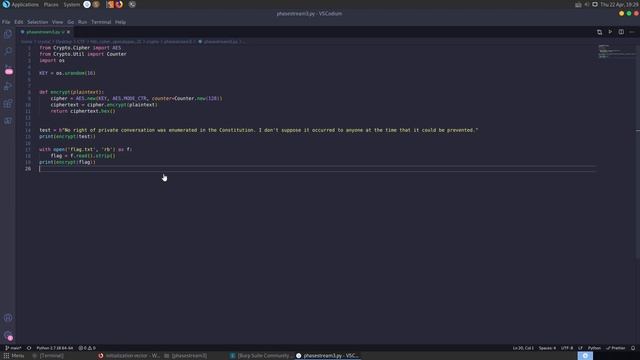640x360 pixels.
Task: Click the Prettier status bar item
Action: coord(616,348)
